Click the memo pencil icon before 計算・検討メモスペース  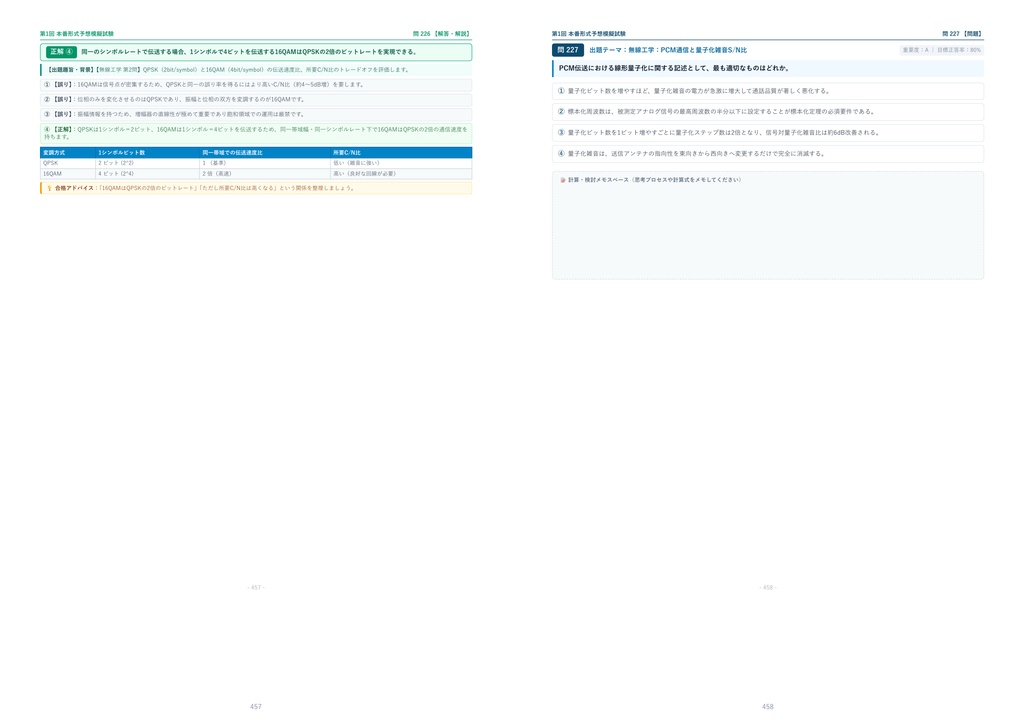pos(563,180)
